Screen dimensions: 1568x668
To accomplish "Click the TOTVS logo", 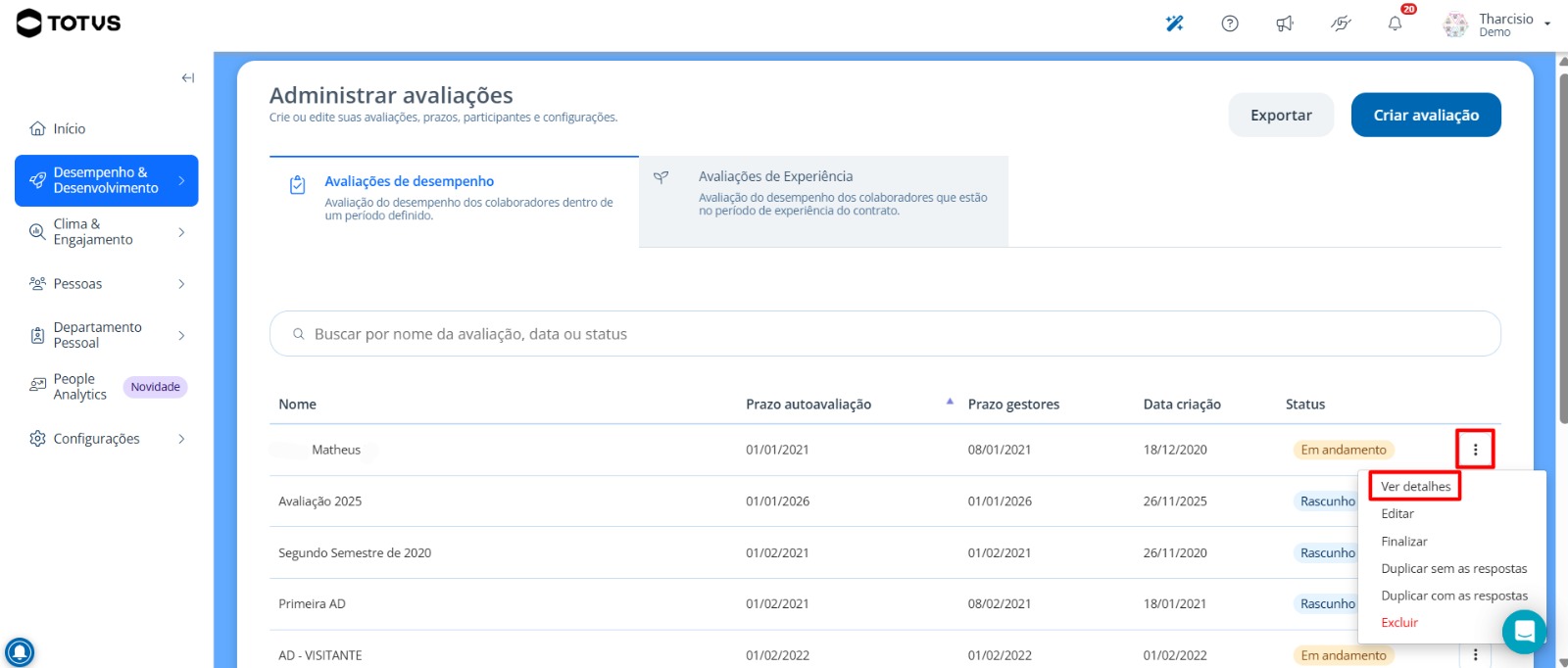I will pos(69,23).
